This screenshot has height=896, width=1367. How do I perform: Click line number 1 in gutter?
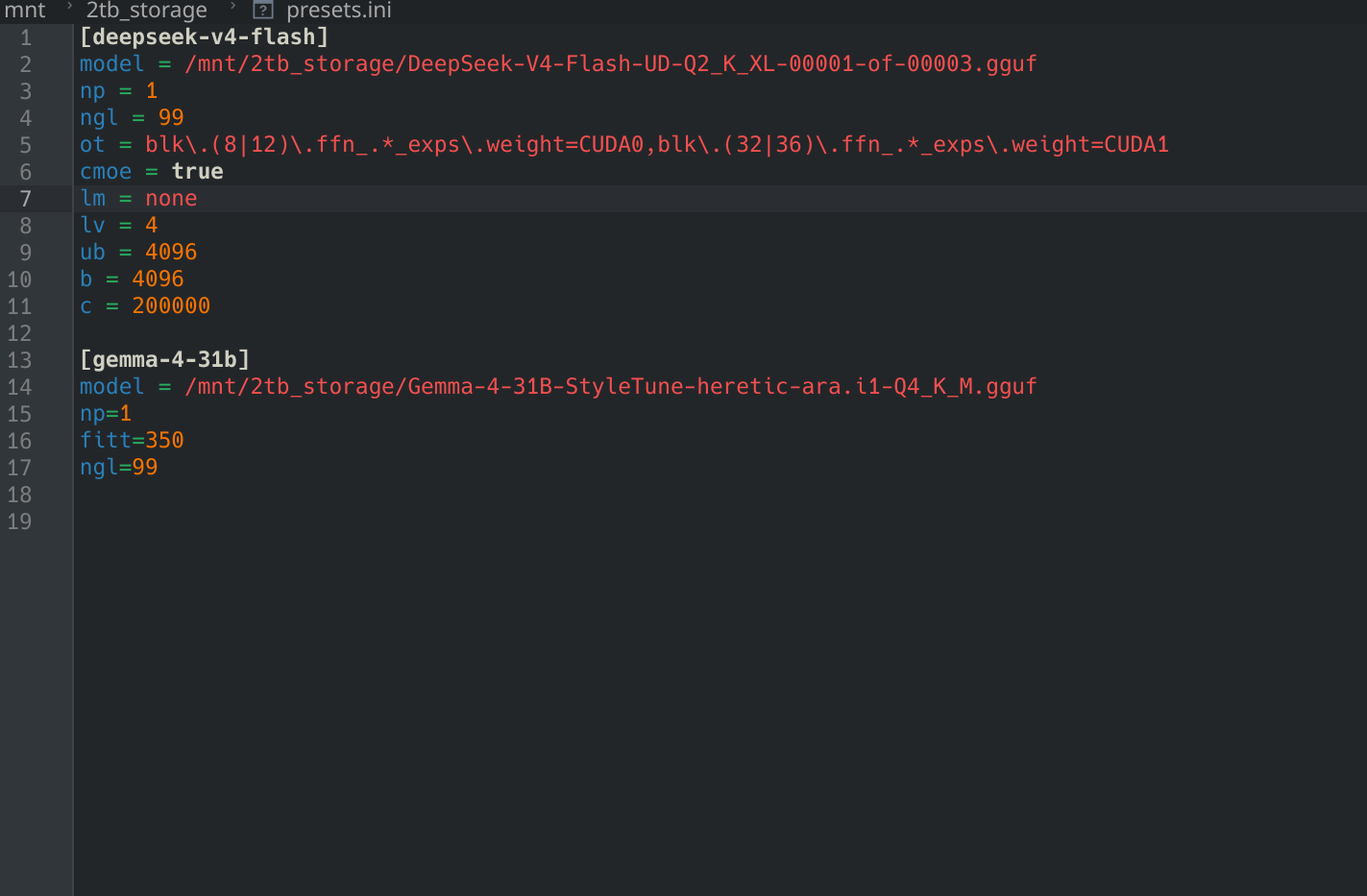click(26, 37)
